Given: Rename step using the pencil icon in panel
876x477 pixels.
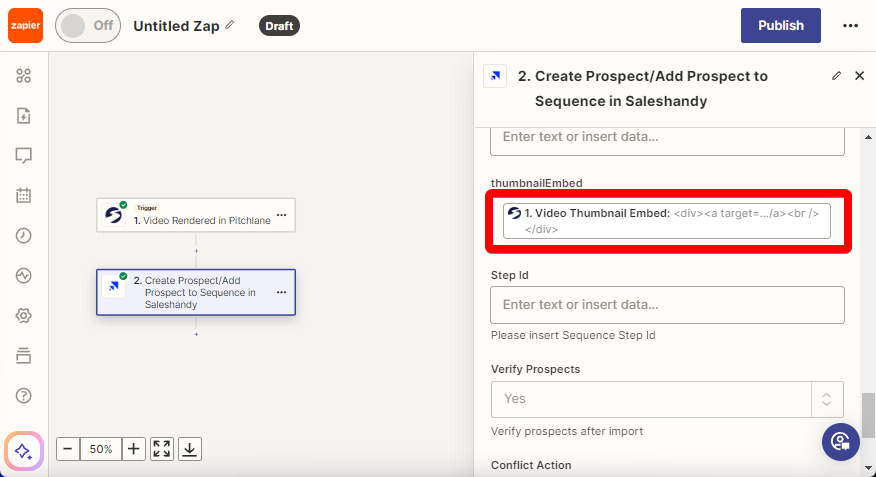Looking at the screenshot, I should tap(836, 76).
